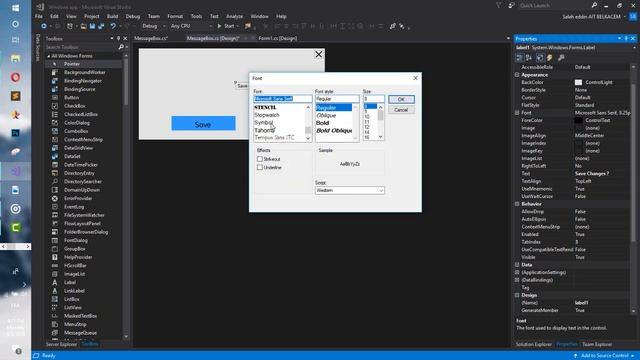Open the Windows Start button
The width and height of the screenshot is (640, 360).
[15, 8]
